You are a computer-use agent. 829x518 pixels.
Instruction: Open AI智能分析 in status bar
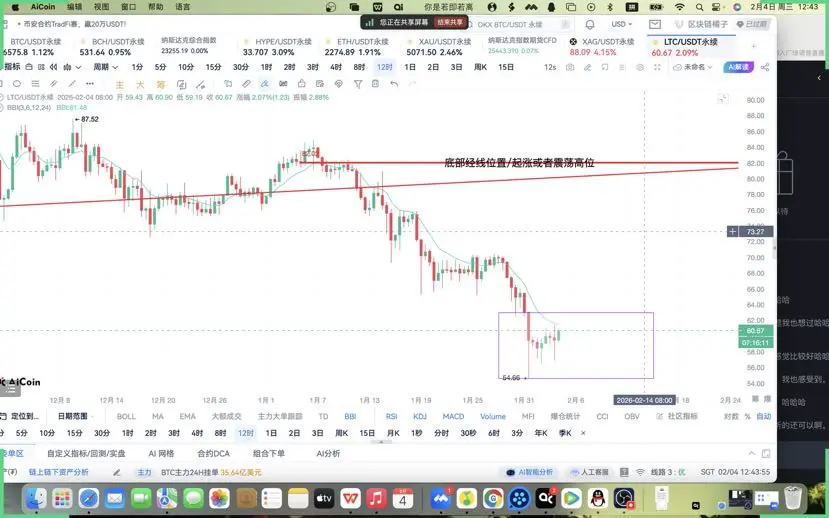pyautogui.click(x=530, y=472)
